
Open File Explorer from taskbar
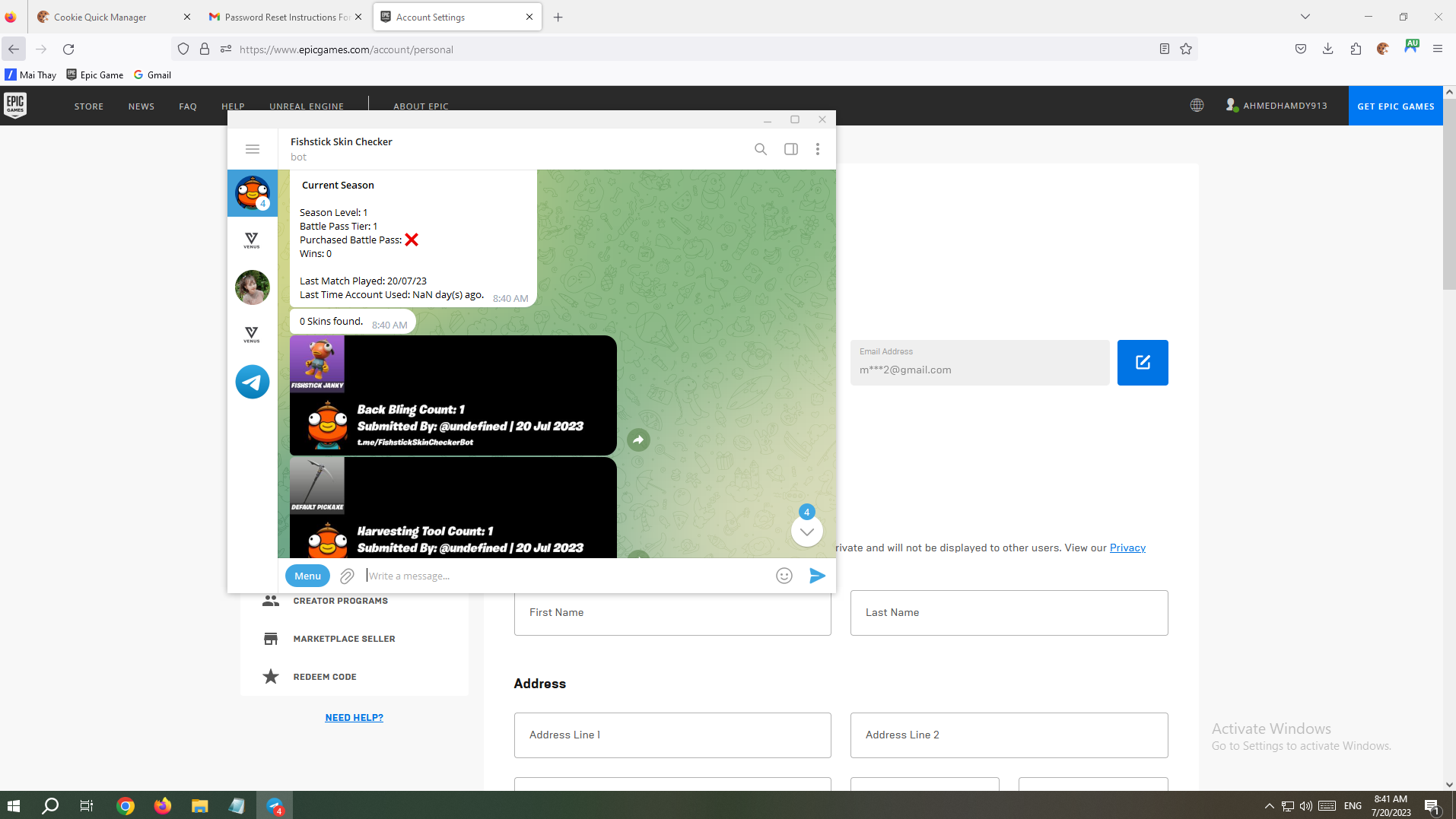pyautogui.click(x=199, y=805)
